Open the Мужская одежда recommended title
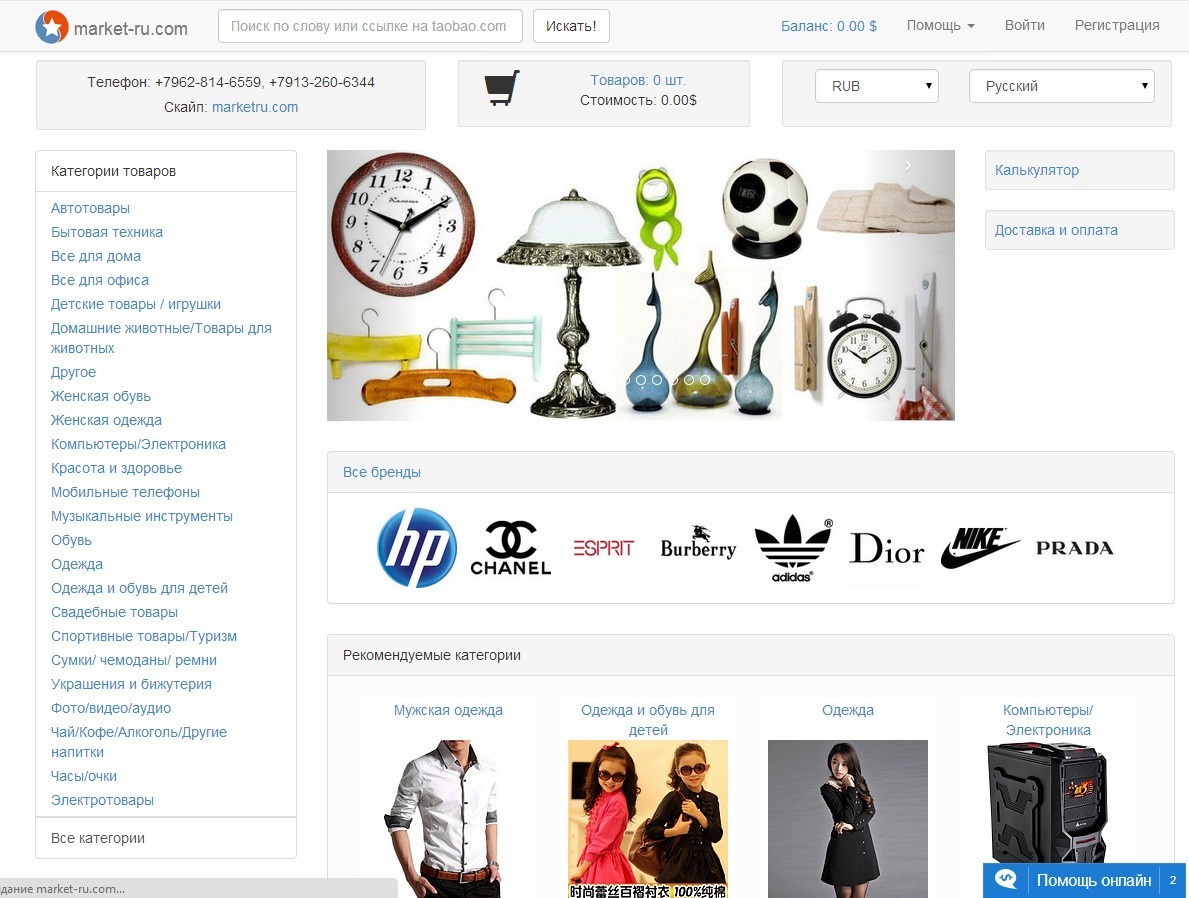Screen dimensions: 1189x898 click(x=448, y=710)
